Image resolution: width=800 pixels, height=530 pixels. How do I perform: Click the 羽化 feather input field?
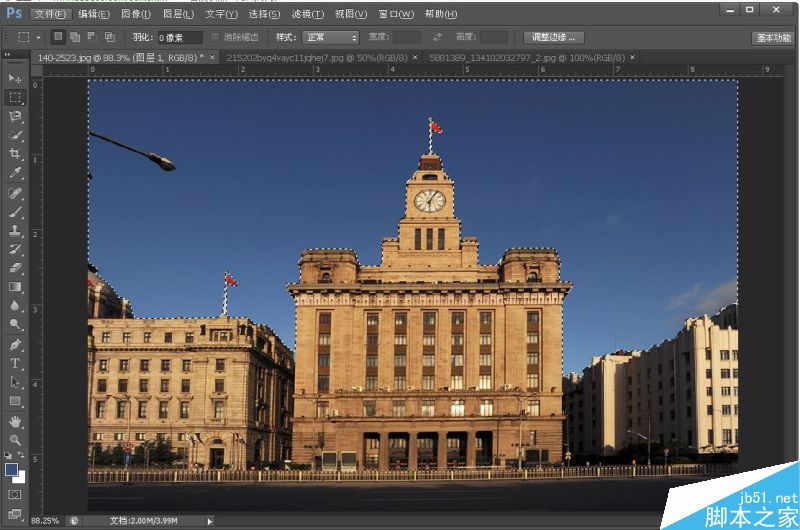(180, 38)
